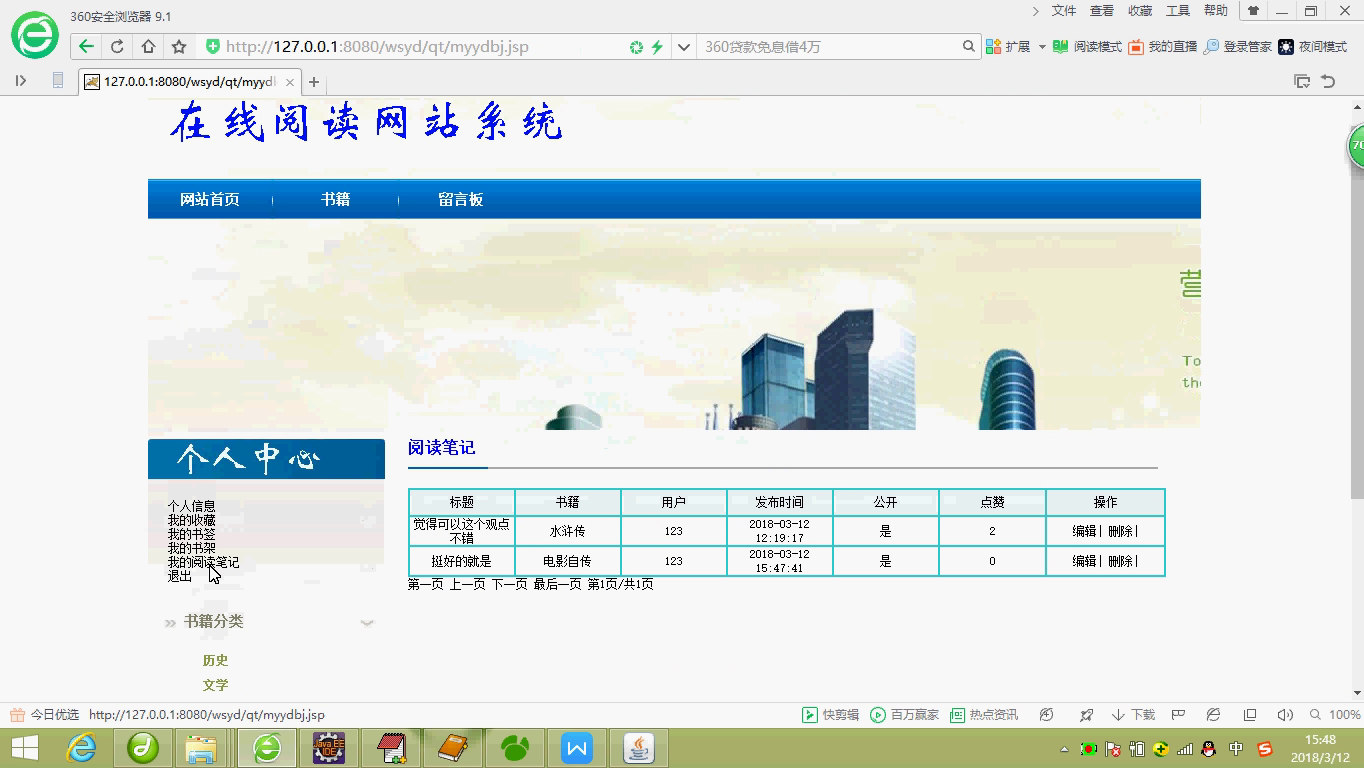This screenshot has height=768, width=1364.
Task: Open the 历史 book category
Action: point(215,661)
